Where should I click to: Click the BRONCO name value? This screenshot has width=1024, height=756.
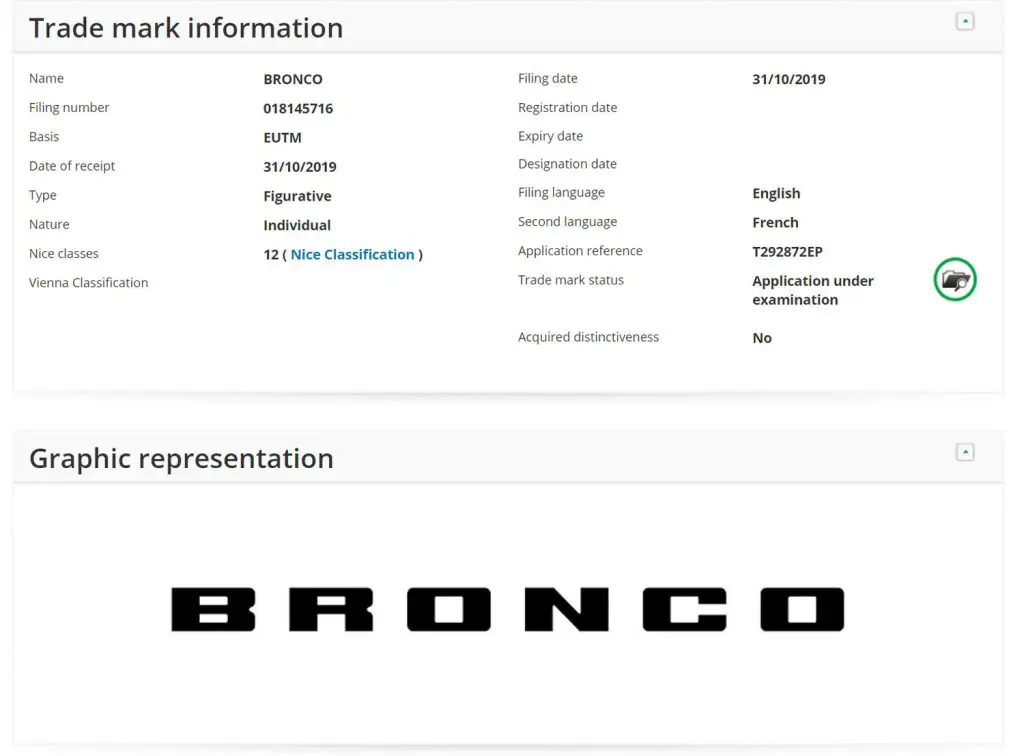coord(293,79)
